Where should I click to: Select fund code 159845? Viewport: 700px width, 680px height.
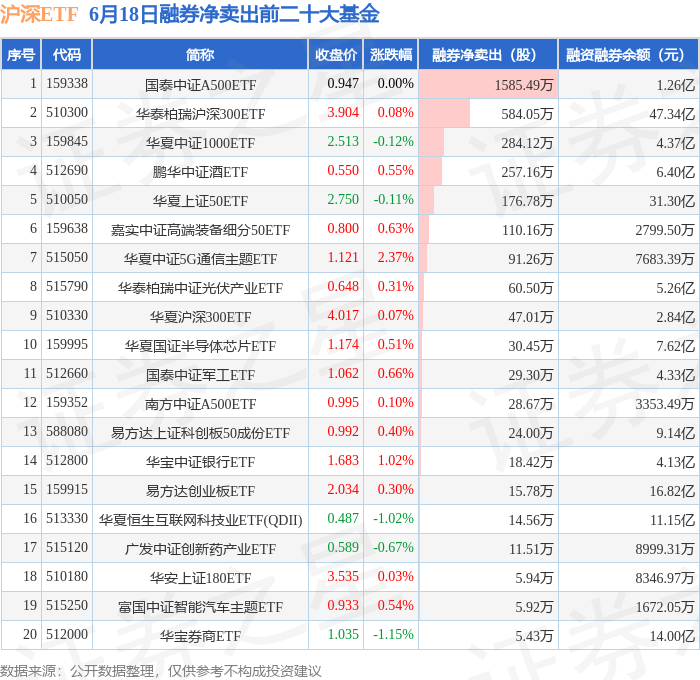67,142
